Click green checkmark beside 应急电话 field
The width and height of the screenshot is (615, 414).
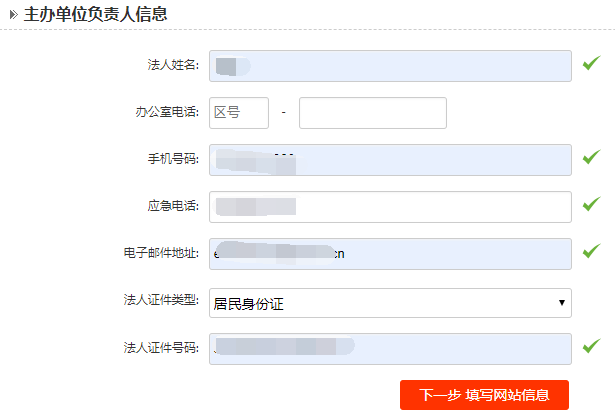coord(591,204)
